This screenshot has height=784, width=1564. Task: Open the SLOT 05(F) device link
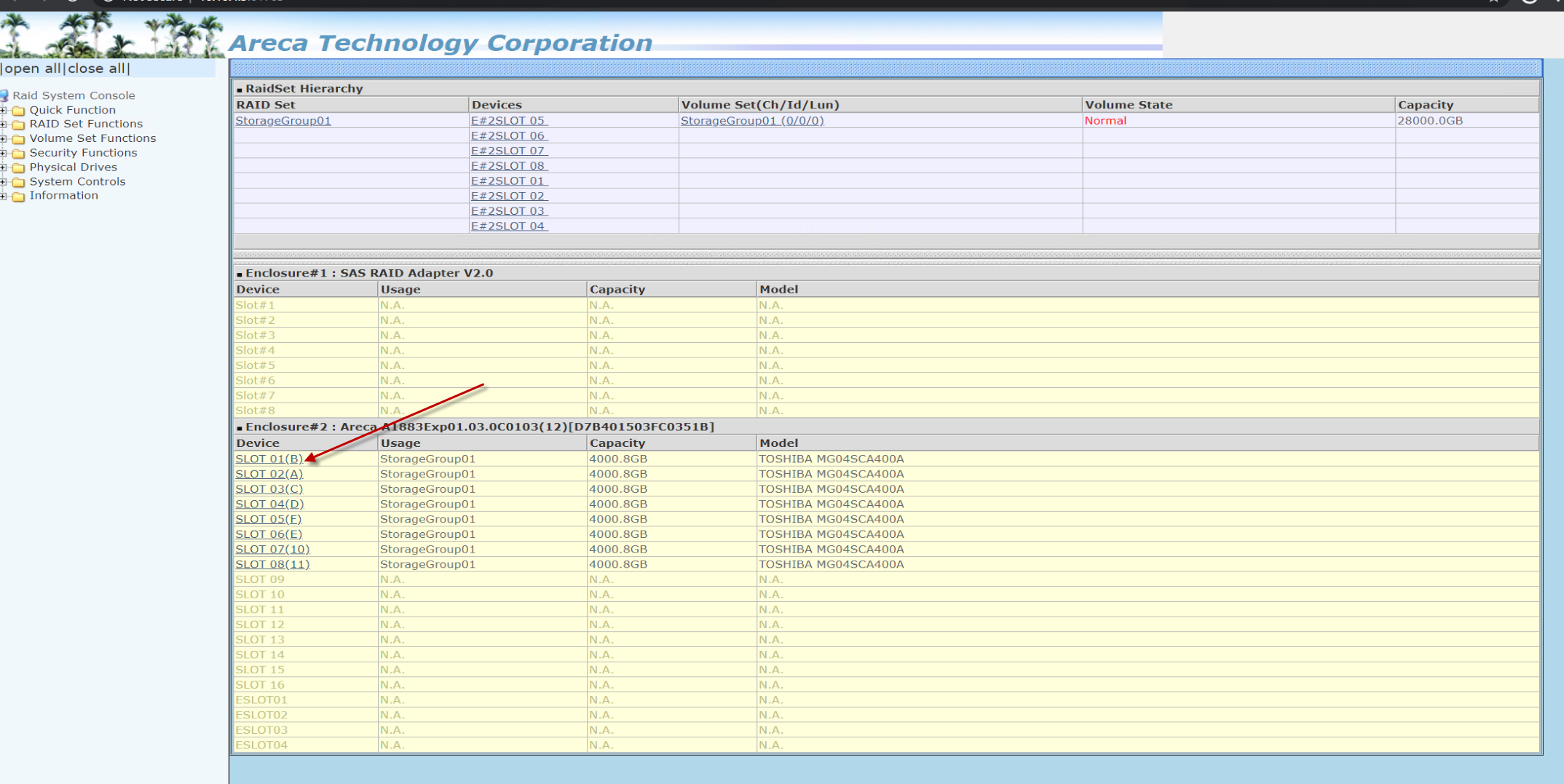pyautogui.click(x=268, y=519)
